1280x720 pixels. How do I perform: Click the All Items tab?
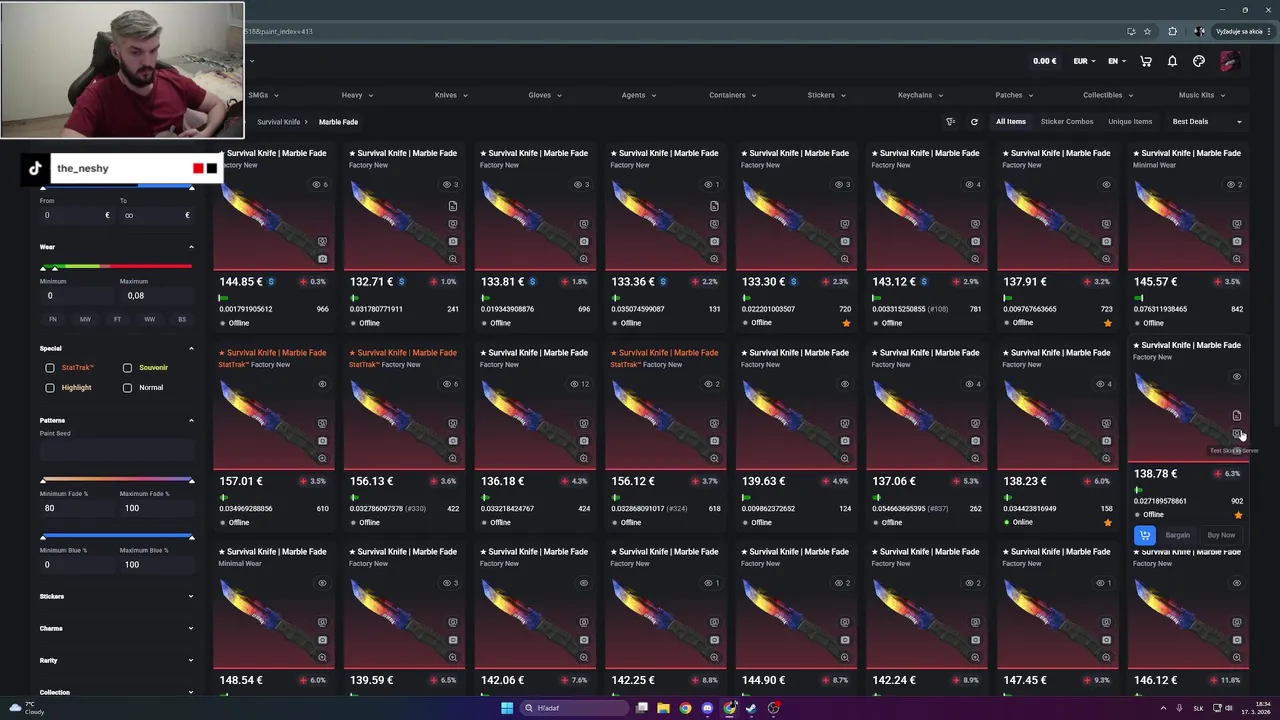point(1010,122)
